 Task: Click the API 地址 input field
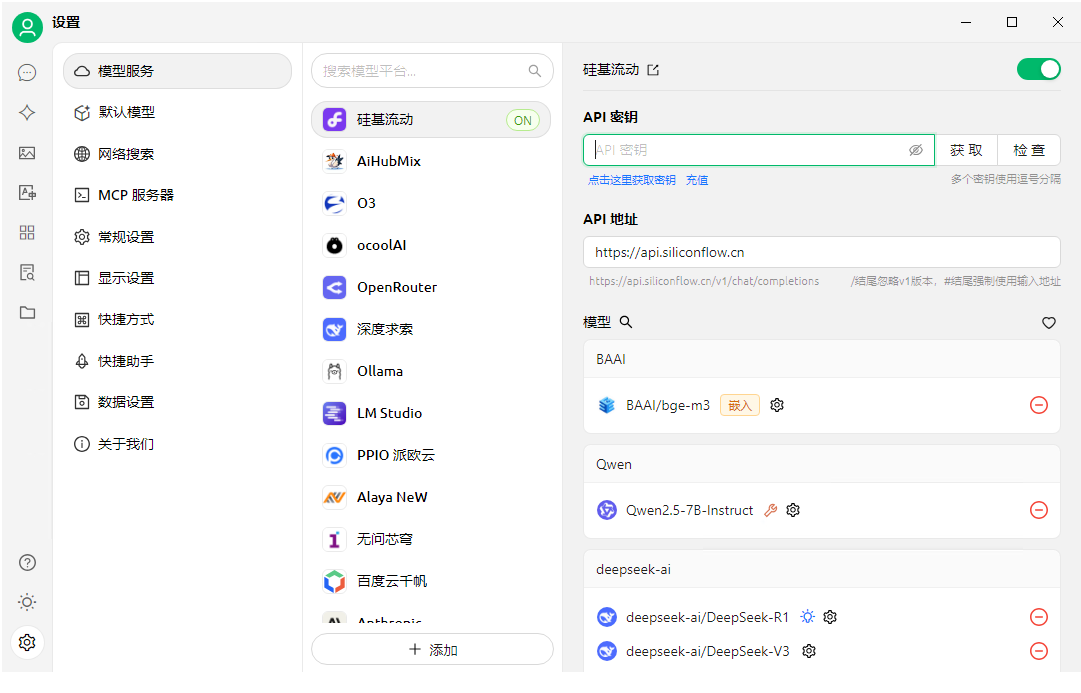point(821,252)
